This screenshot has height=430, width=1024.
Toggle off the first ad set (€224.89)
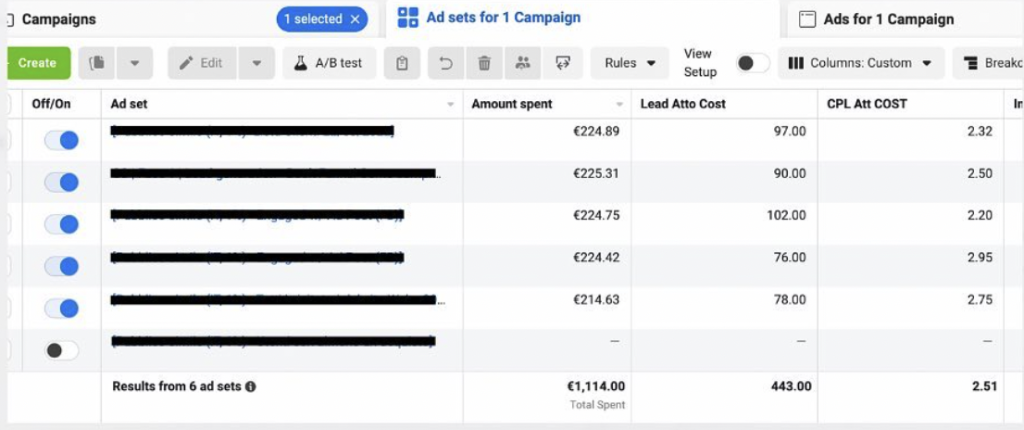(x=61, y=141)
